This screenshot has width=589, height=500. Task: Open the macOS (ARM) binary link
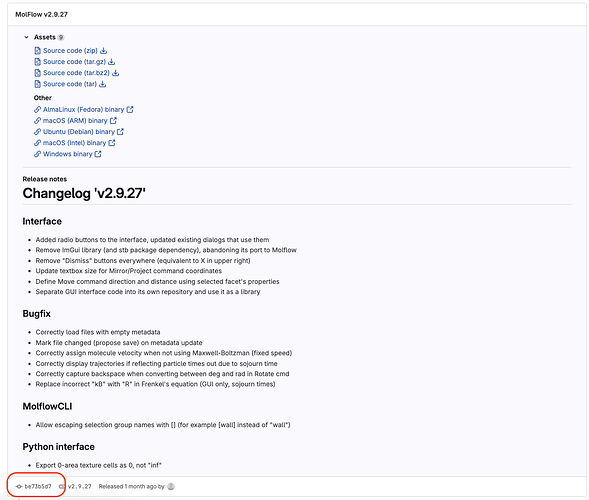coord(75,121)
